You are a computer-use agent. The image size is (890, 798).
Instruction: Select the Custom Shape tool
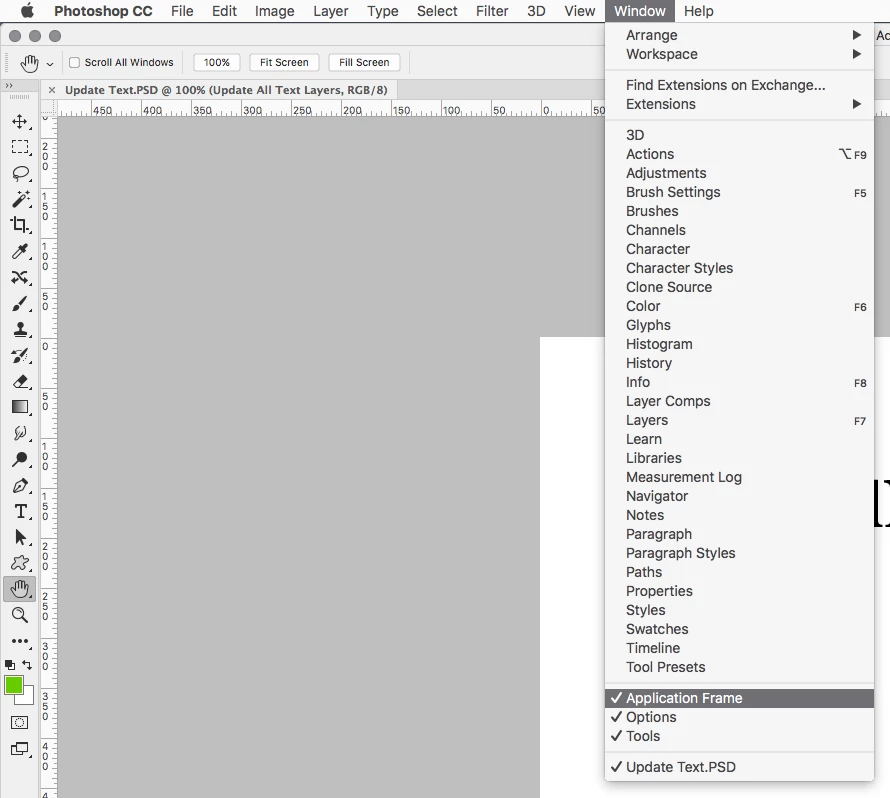click(x=20, y=563)
